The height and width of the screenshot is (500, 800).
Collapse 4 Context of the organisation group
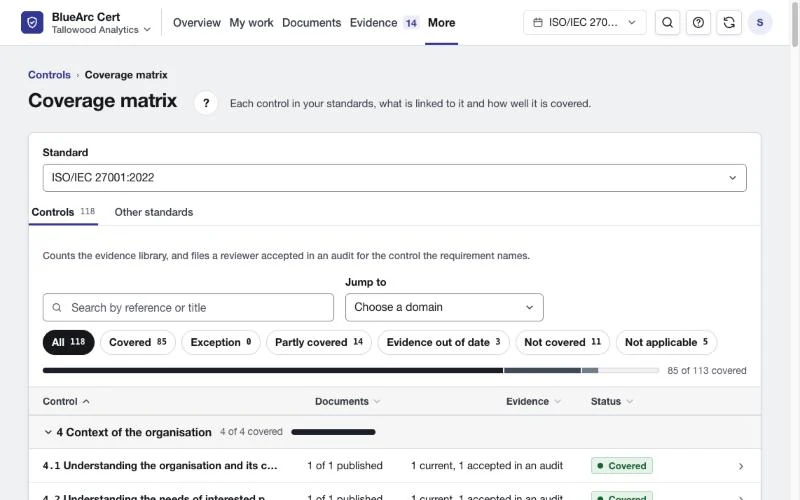[x=48, y=432]
